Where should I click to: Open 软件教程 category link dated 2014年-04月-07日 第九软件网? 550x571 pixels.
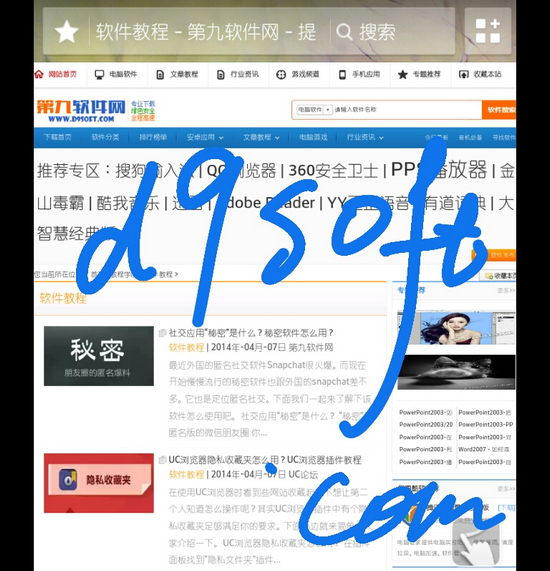click(x=186, y=347)
